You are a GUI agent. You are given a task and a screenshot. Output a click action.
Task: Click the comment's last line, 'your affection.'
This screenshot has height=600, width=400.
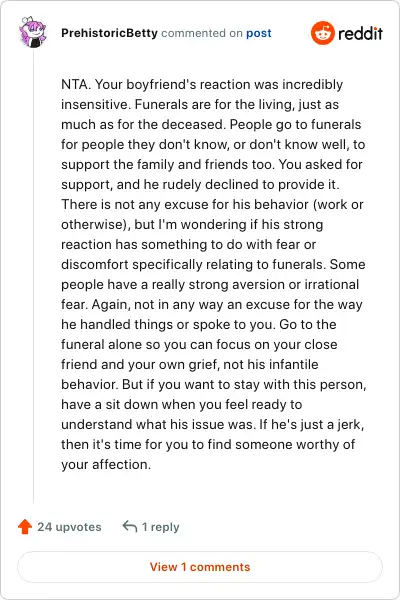[106, 465]
